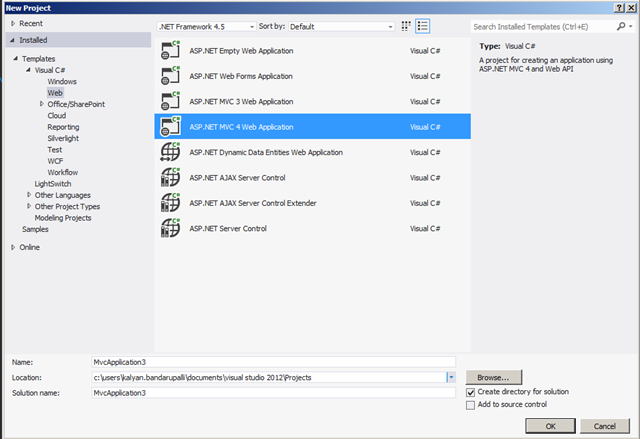Select the Samples tree item
Viewport: 640px width, 439px height.
[x=35, y=229]
